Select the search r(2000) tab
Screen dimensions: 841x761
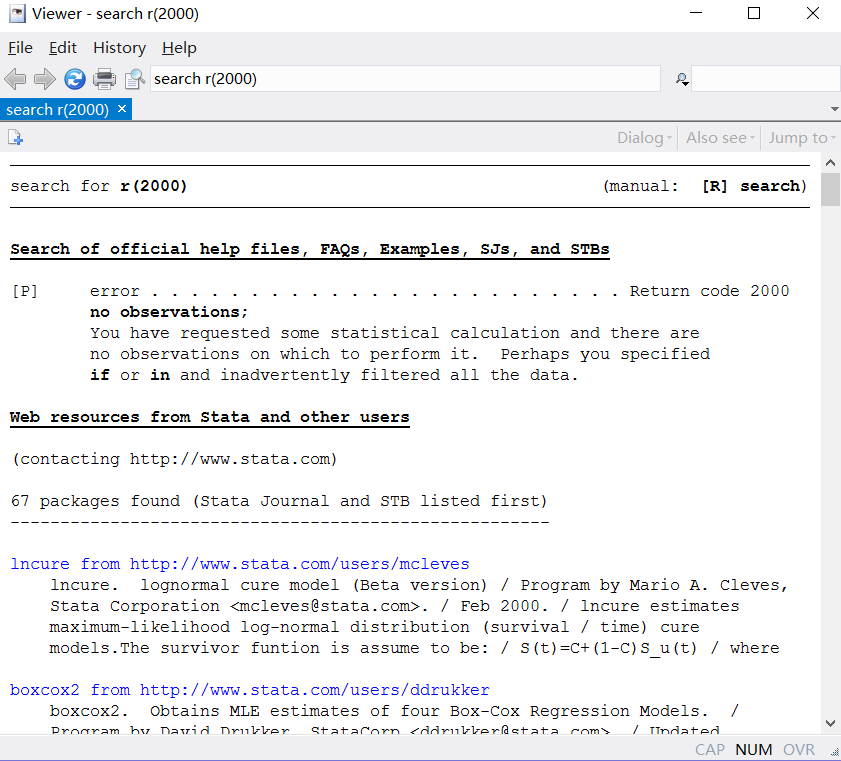[x=57, y=109]
